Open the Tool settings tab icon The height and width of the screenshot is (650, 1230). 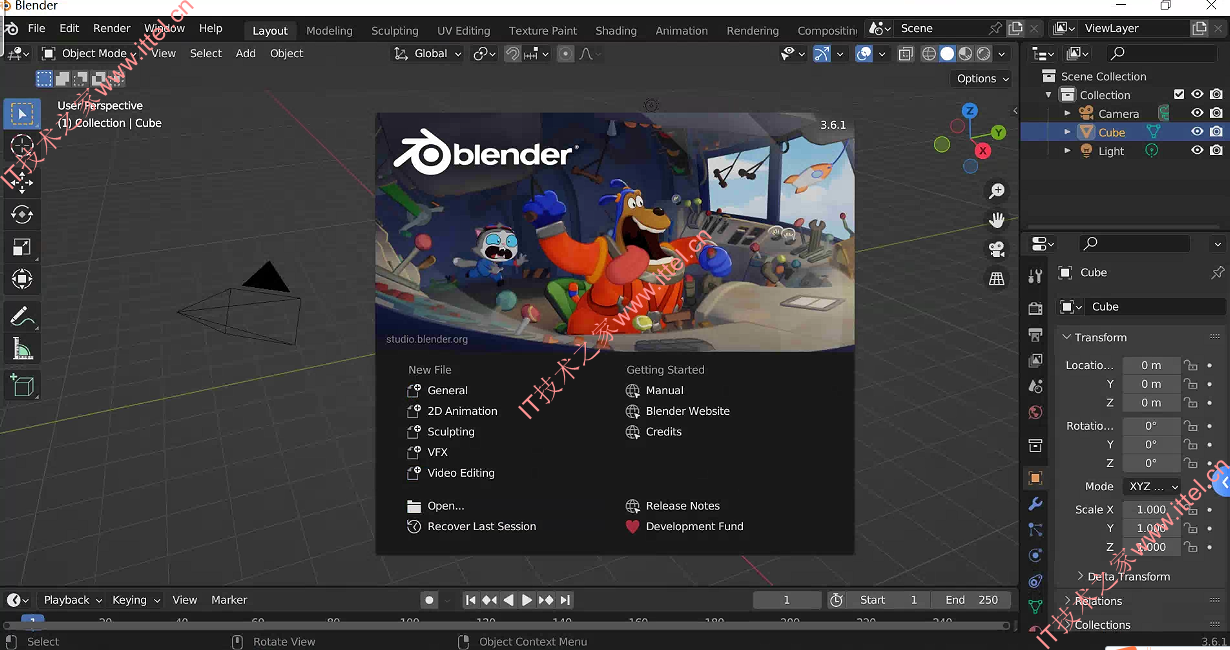click(x=1036, y=275)
